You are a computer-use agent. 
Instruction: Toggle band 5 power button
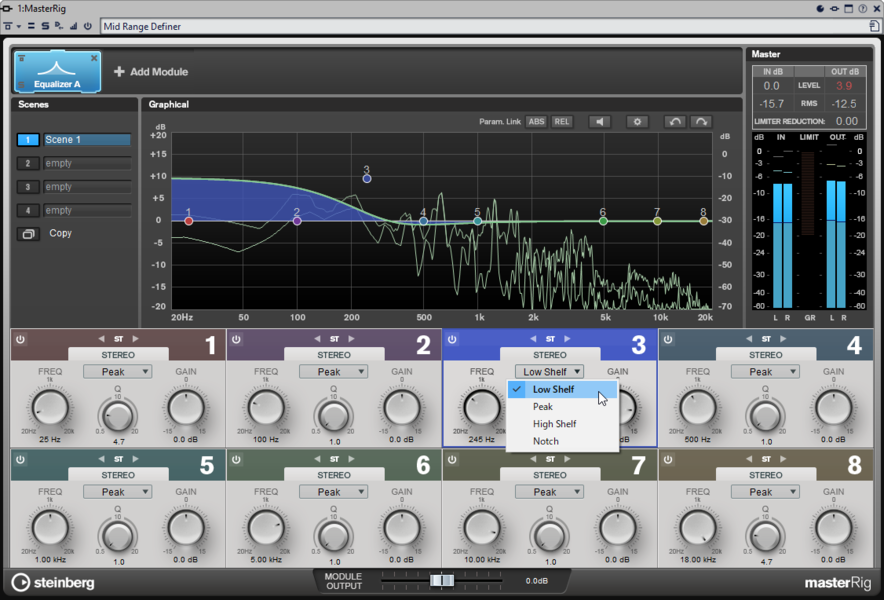pyautogui.click(x=20, y=460)
